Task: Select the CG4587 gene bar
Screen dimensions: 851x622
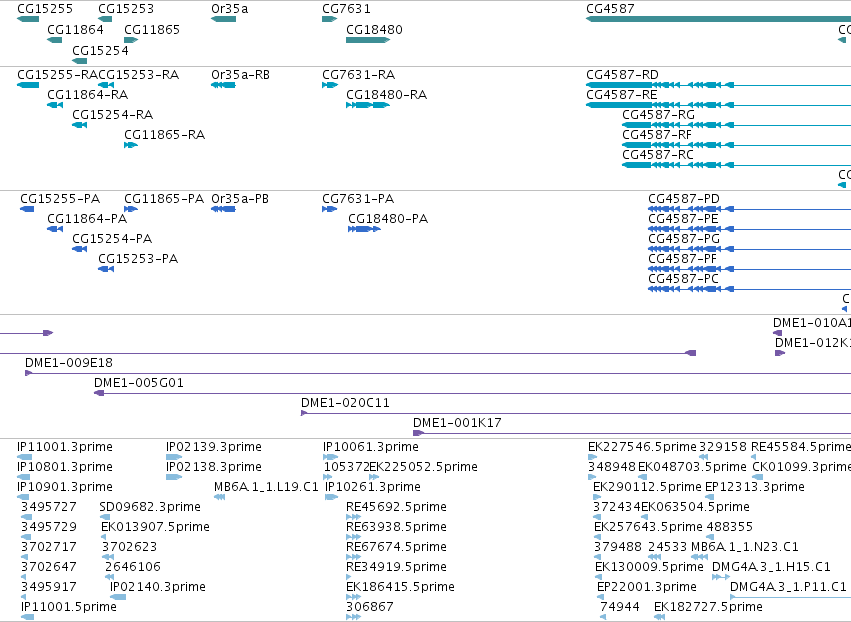Action: [x=719, y=19]
